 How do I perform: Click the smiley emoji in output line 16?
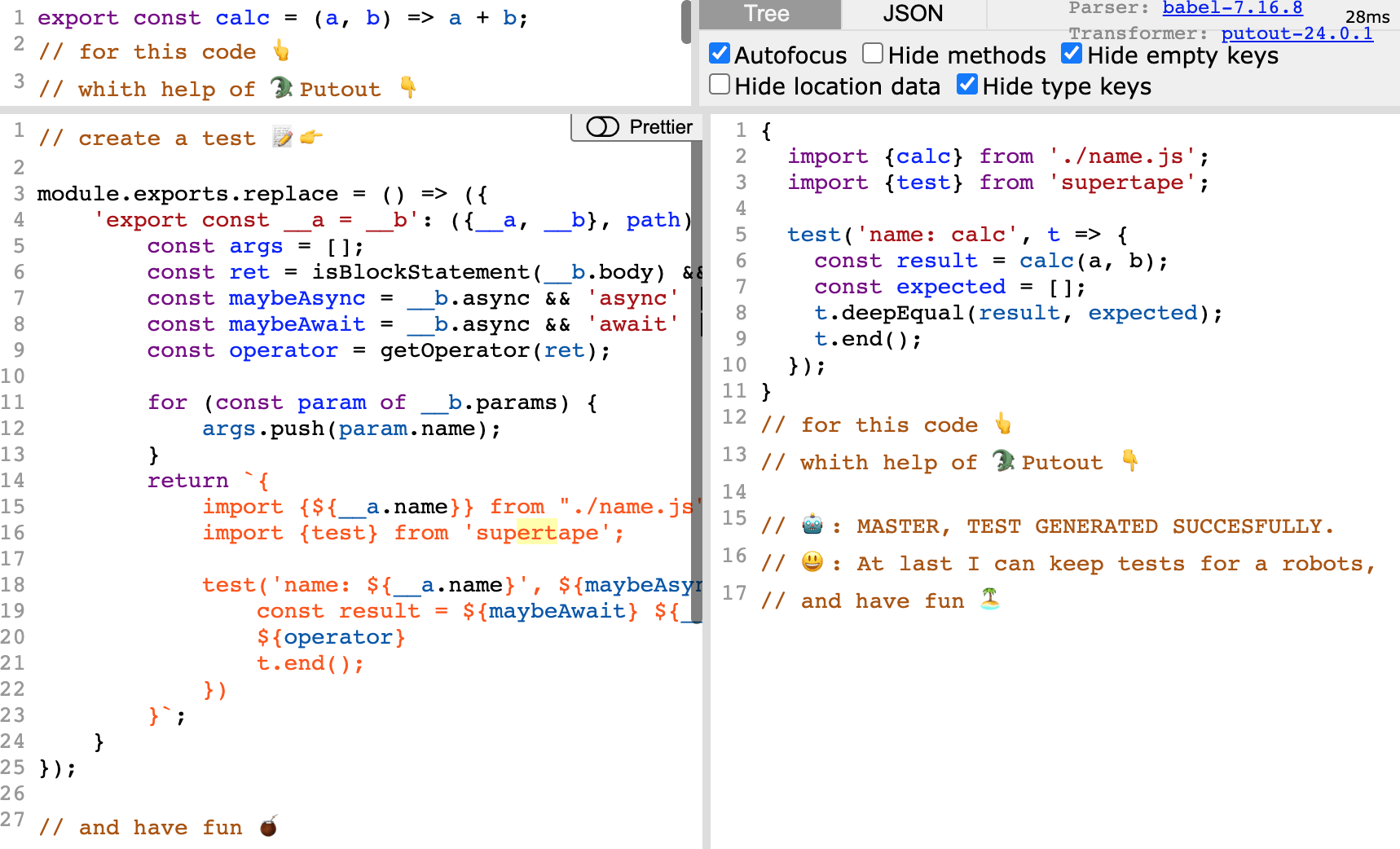point(812,562)
